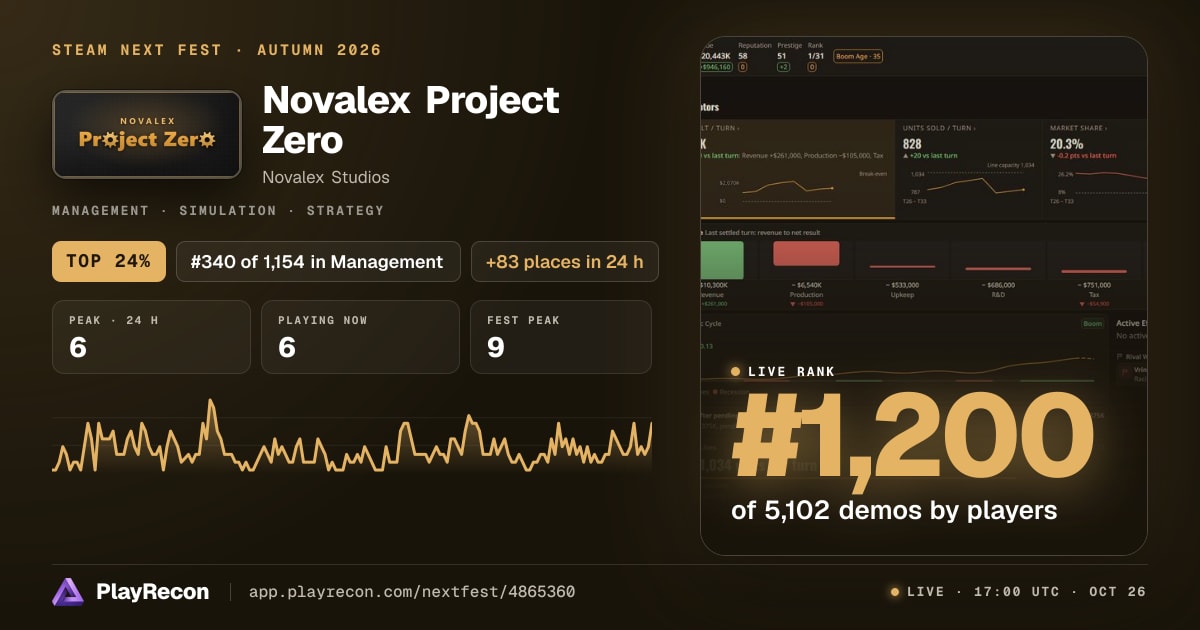The width and height of the screenshot is (1200, 630).
Task: Click the red Production bar in game chart
Action: [806, 253]
